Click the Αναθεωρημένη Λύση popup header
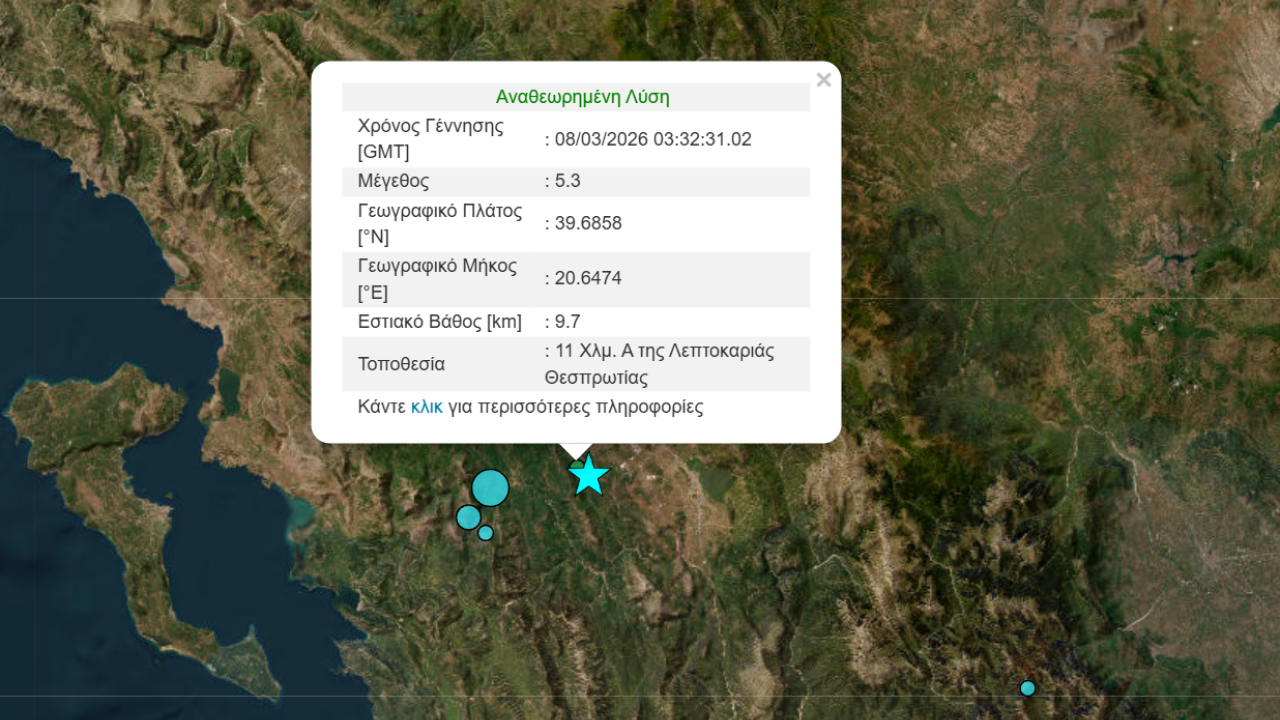This screenshot has width=1280, height=720. tap(582, 97)
